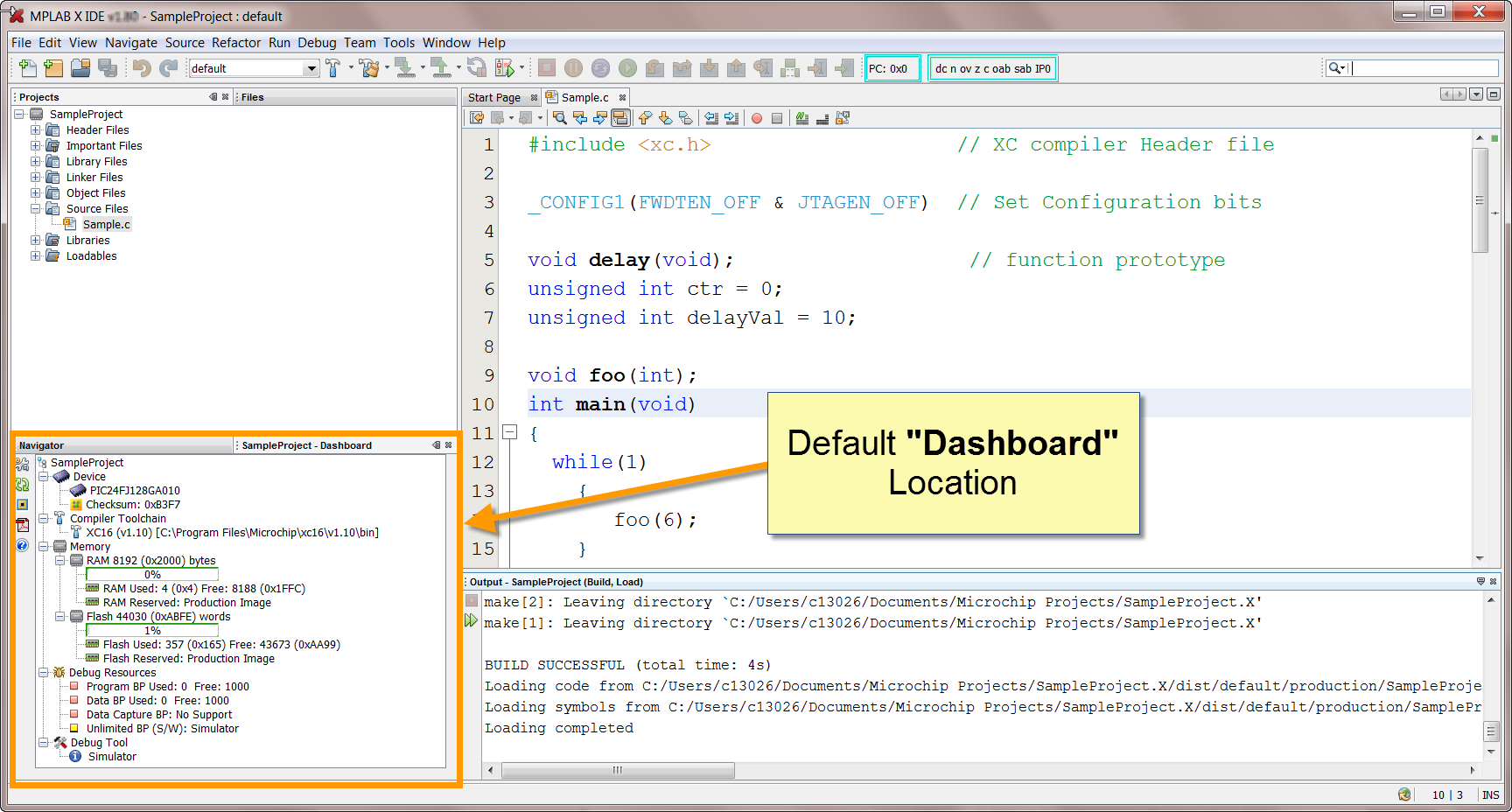Image resolution: width=1512 pixels, height=812 pixels.
Task: Switch to the Start Page tab
Action: [493, 98]
